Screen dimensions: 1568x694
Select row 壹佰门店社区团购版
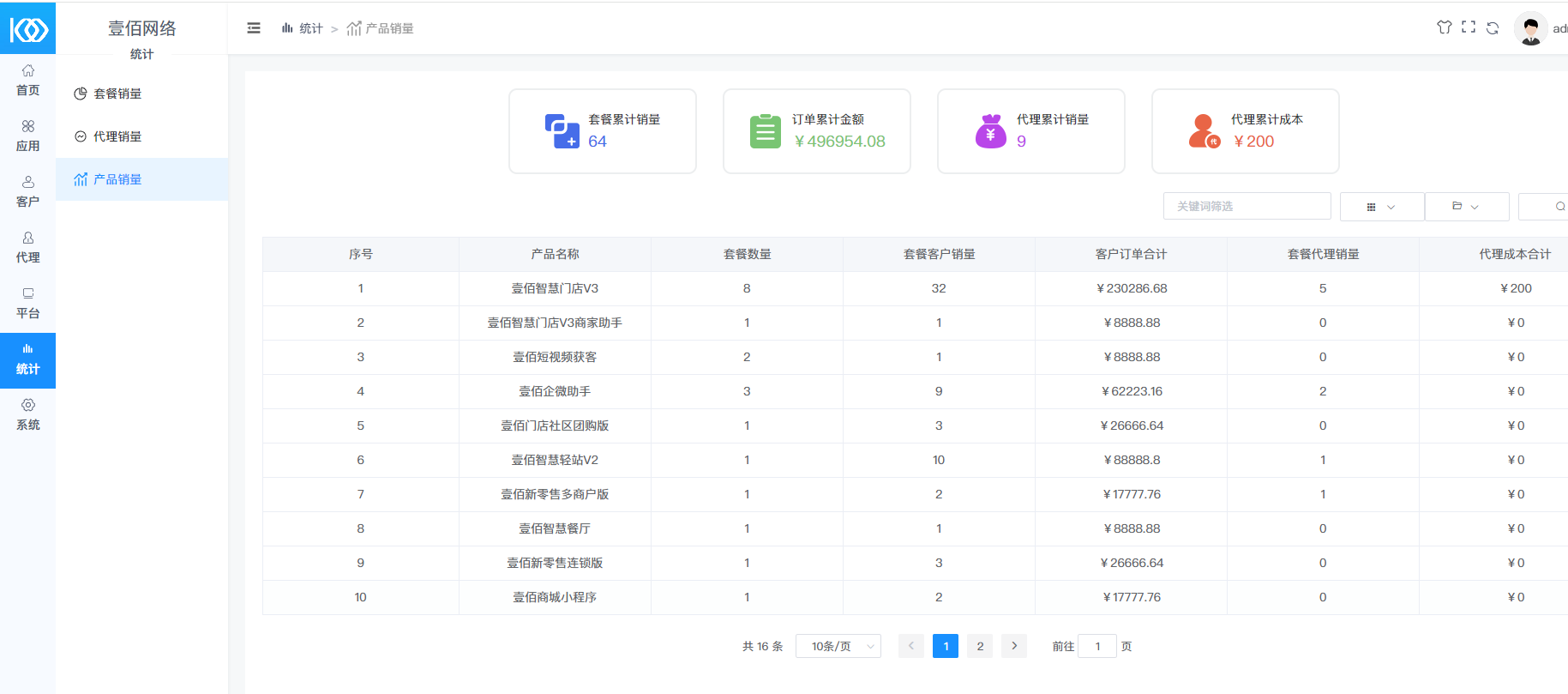(915, 425)
